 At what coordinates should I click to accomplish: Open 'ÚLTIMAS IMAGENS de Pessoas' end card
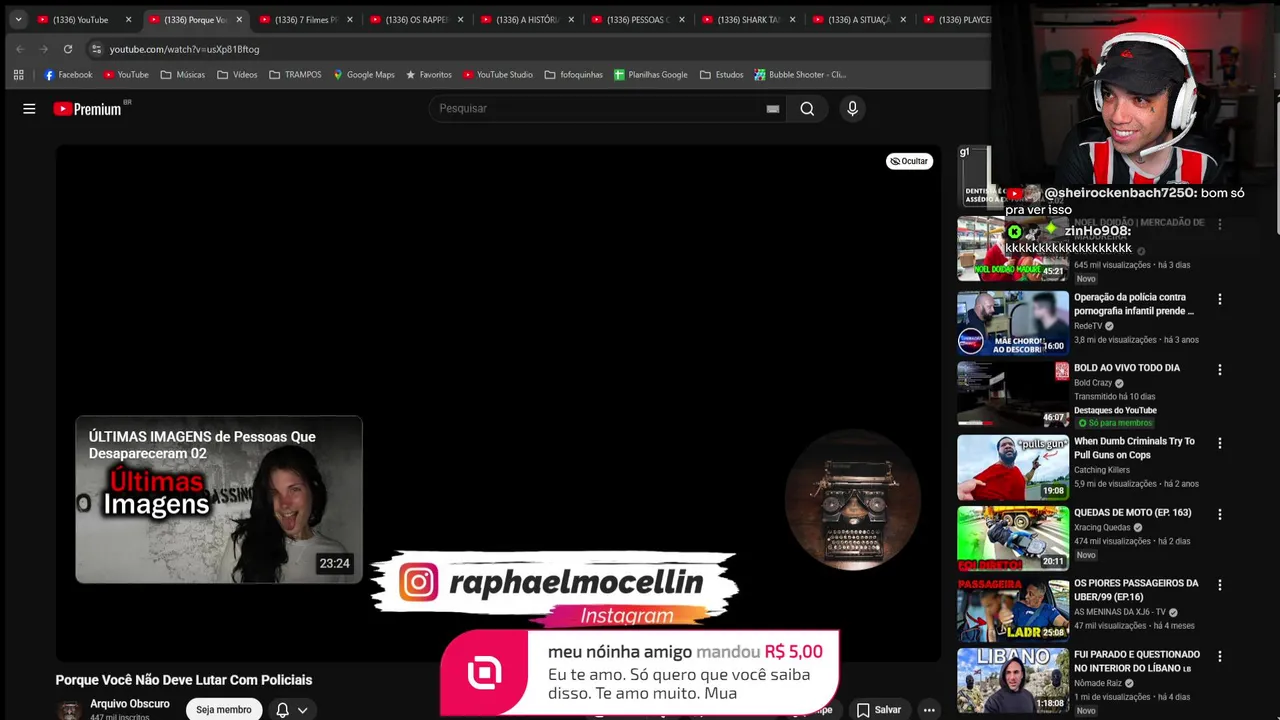pyautogui.click(x=219, y=500)
